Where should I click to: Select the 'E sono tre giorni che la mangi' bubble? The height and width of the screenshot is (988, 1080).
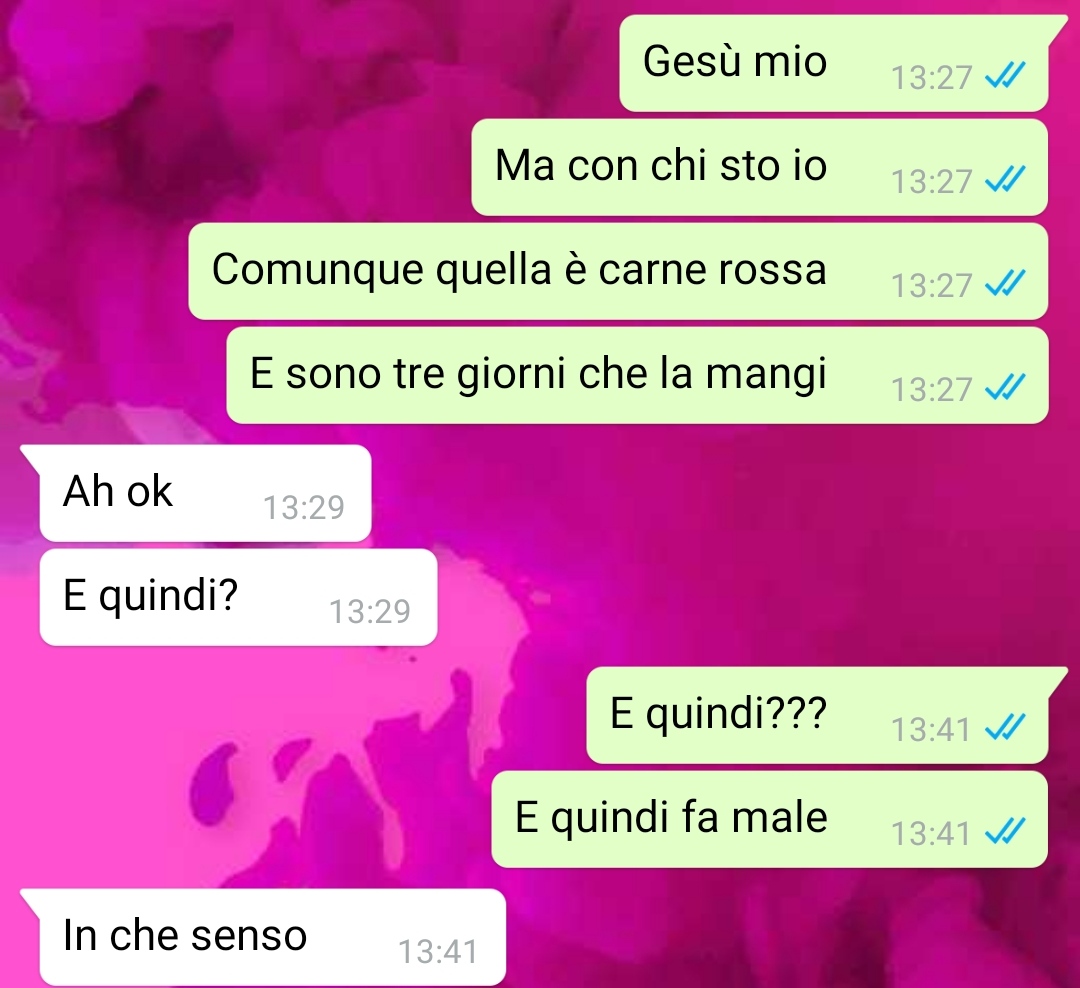point(637,375)
